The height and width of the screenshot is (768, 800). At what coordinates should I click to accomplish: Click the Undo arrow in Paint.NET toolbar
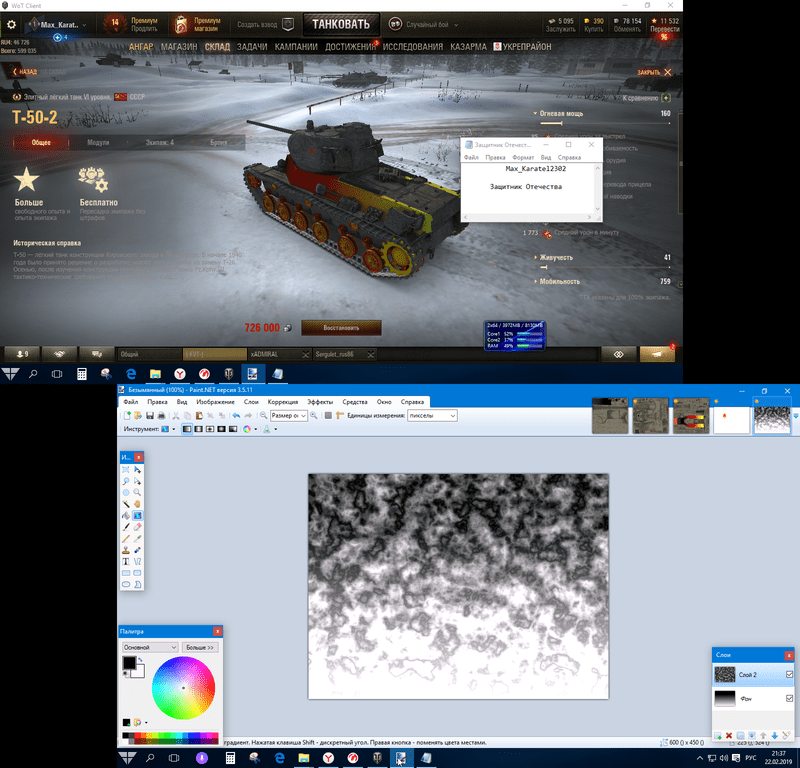(x=236, y=415)
